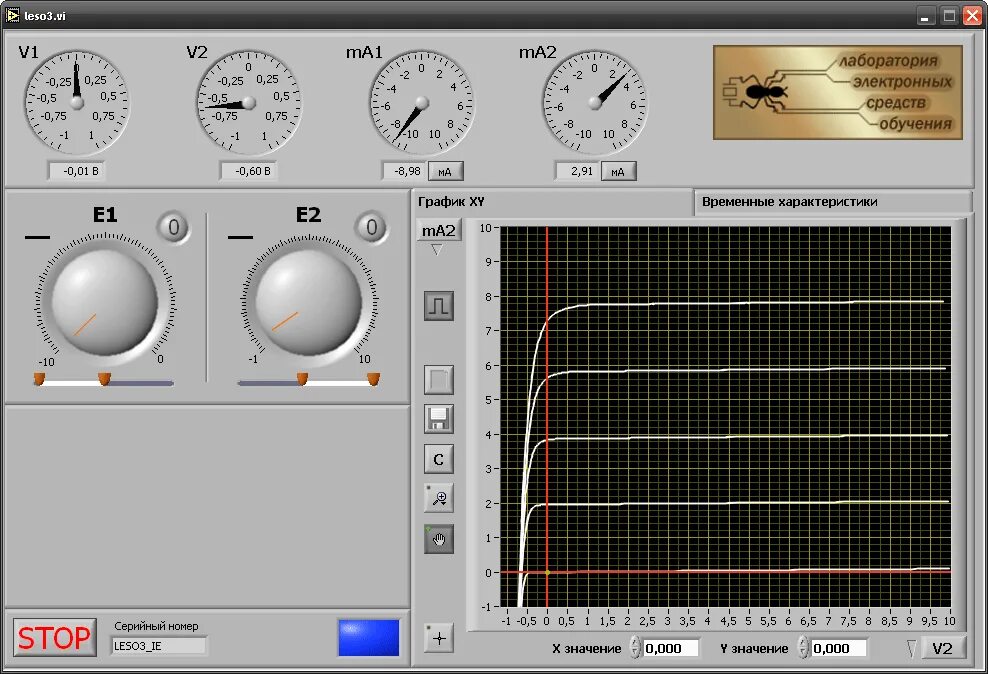Click the square pulse waveform icon button
988x674 pixels.
click(439, 306)
